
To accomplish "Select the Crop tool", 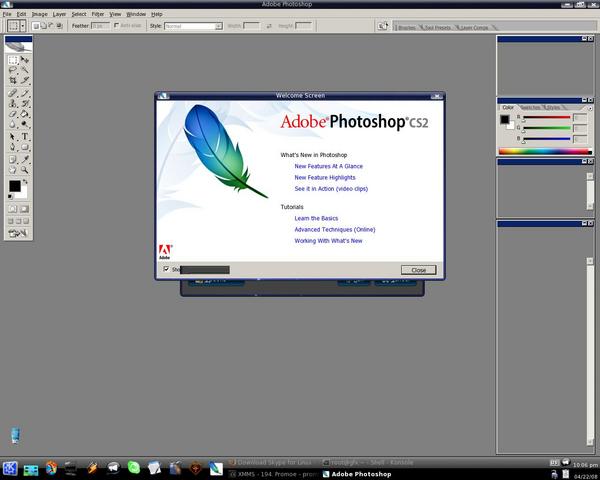I will pyautogui.click(x=13, y=80).
